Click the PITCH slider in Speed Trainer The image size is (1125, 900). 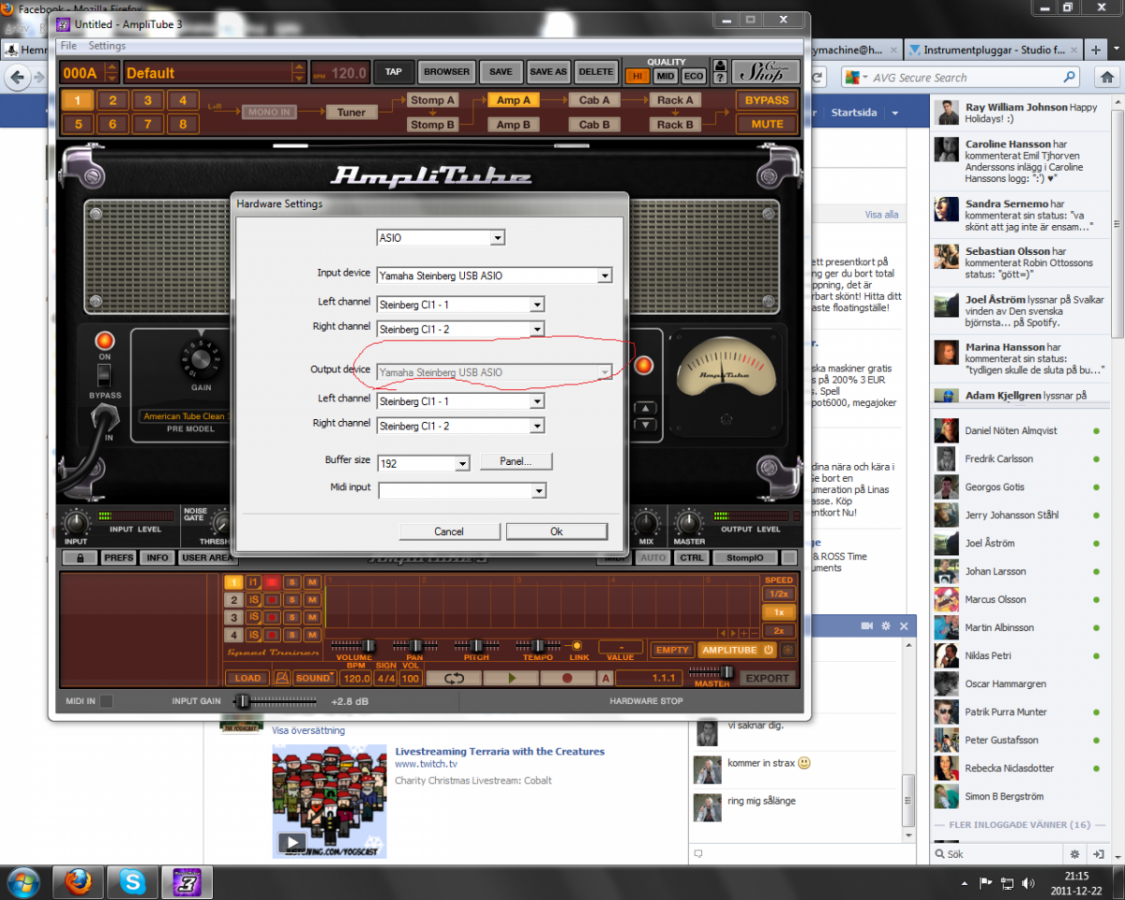click(476, 646)
